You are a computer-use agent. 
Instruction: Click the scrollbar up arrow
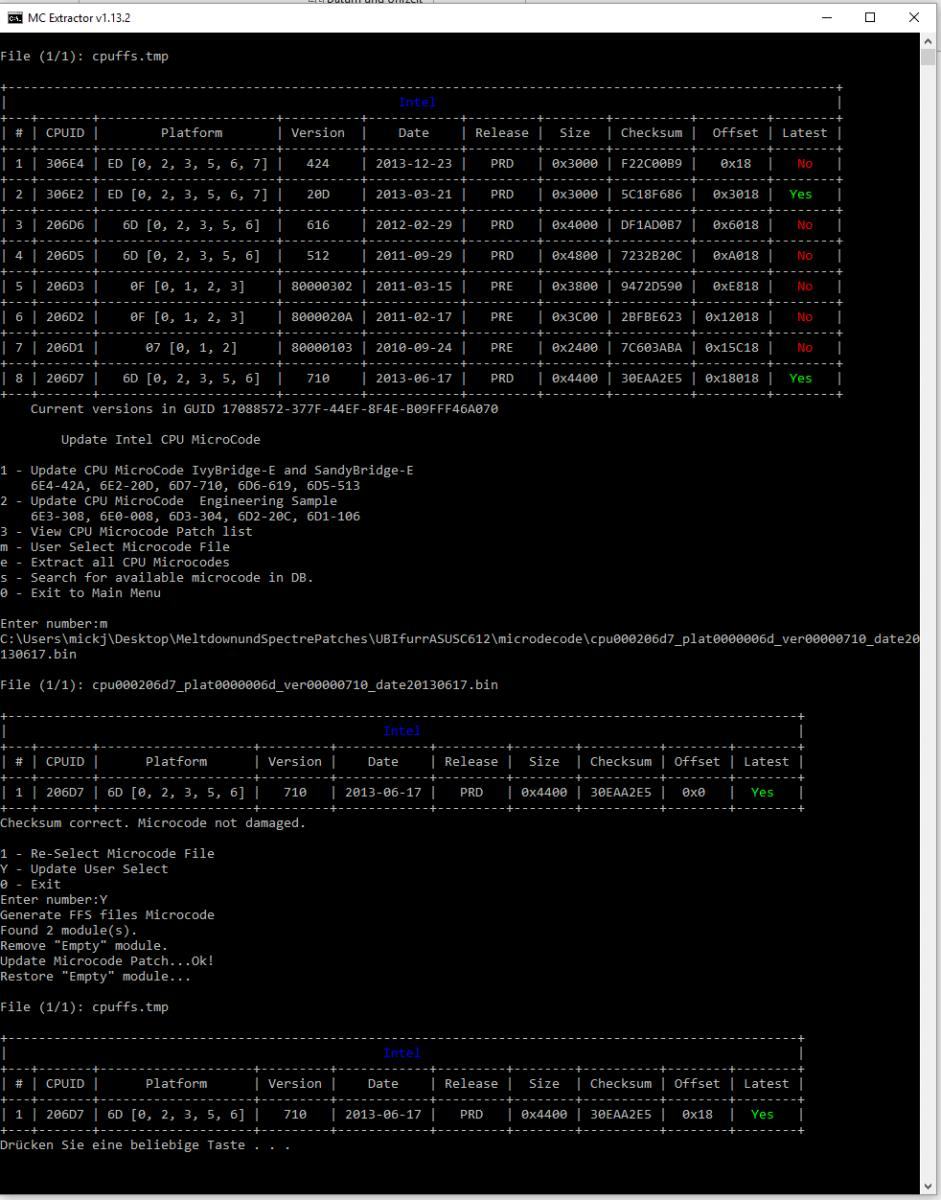(x=929, y=41)
